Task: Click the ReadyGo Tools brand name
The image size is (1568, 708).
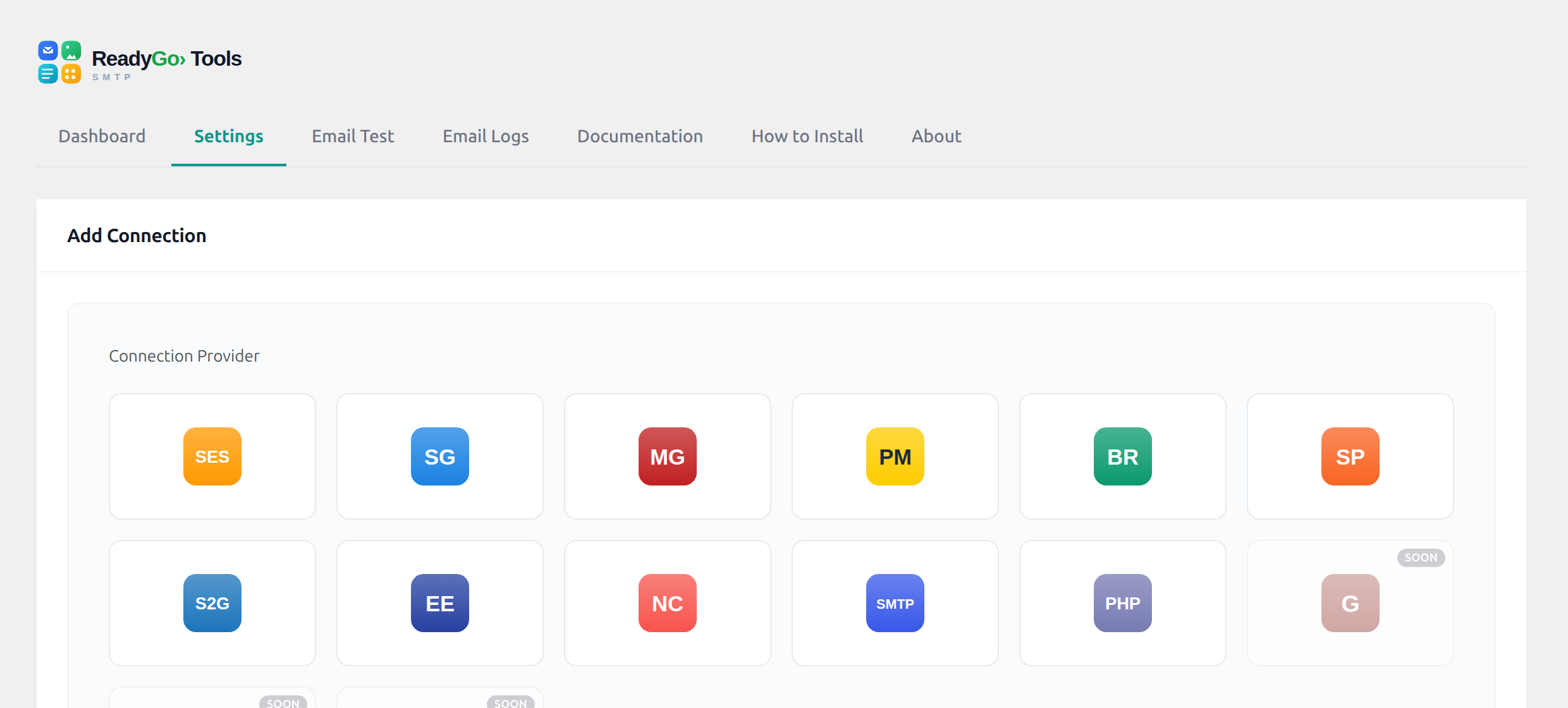Action: pos(167,58)
